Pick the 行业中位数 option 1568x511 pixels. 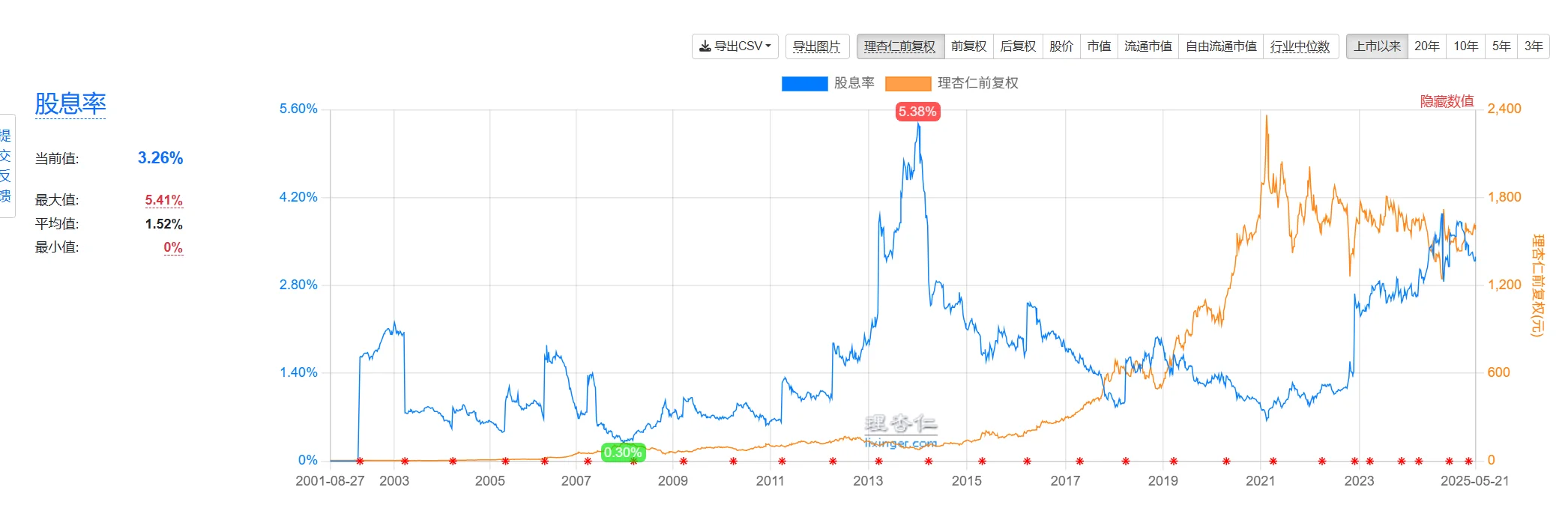1300,46
